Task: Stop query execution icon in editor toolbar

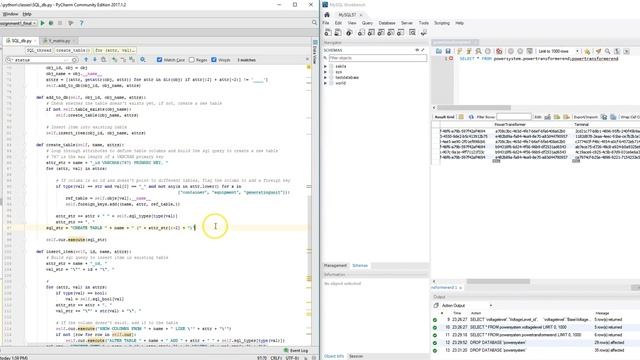Action: tap(487, 51)
